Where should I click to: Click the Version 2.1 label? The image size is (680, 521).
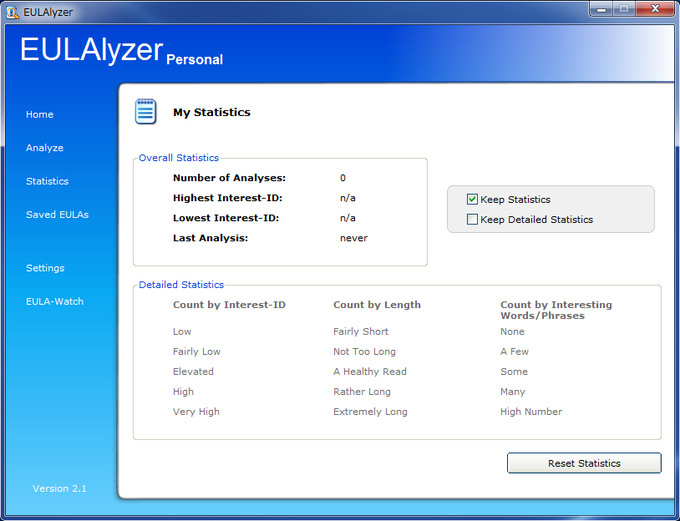[59, 488]
